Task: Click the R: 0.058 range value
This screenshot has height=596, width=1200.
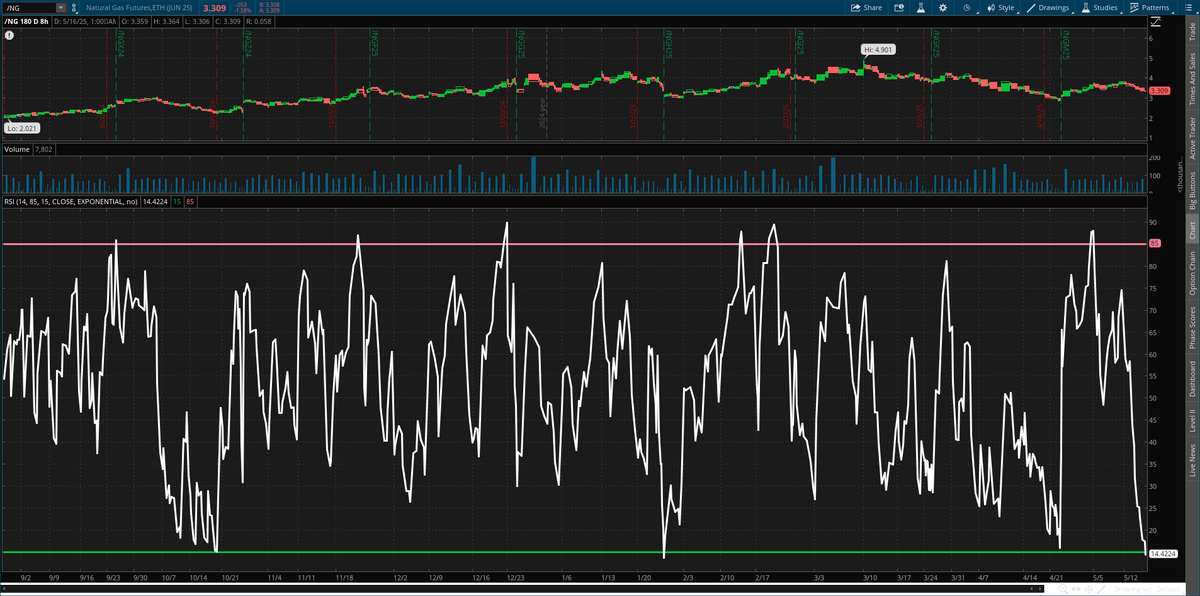Action: coord(257,21)
